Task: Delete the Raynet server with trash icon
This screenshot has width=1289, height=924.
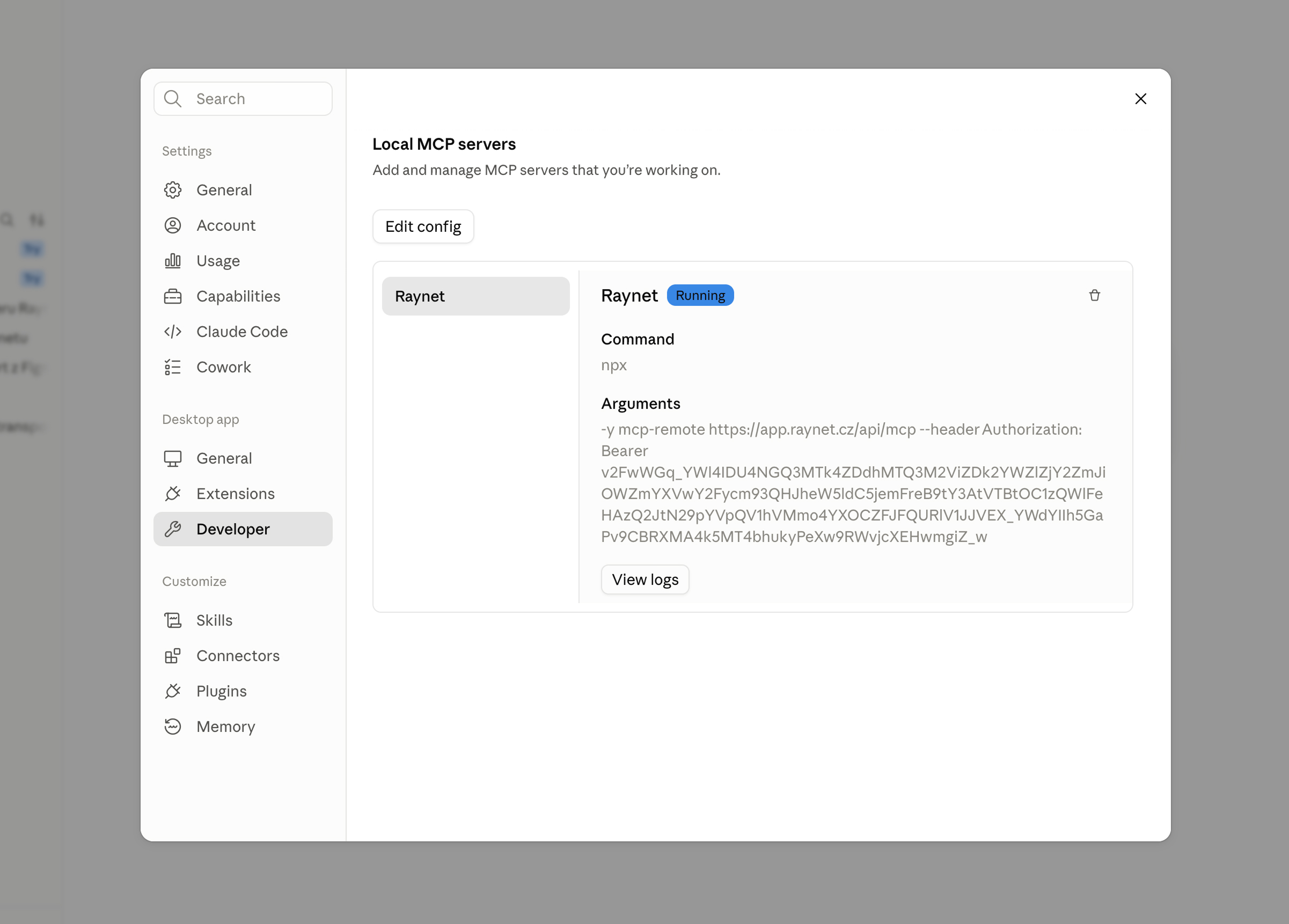Action: [x=1094, y=296]
